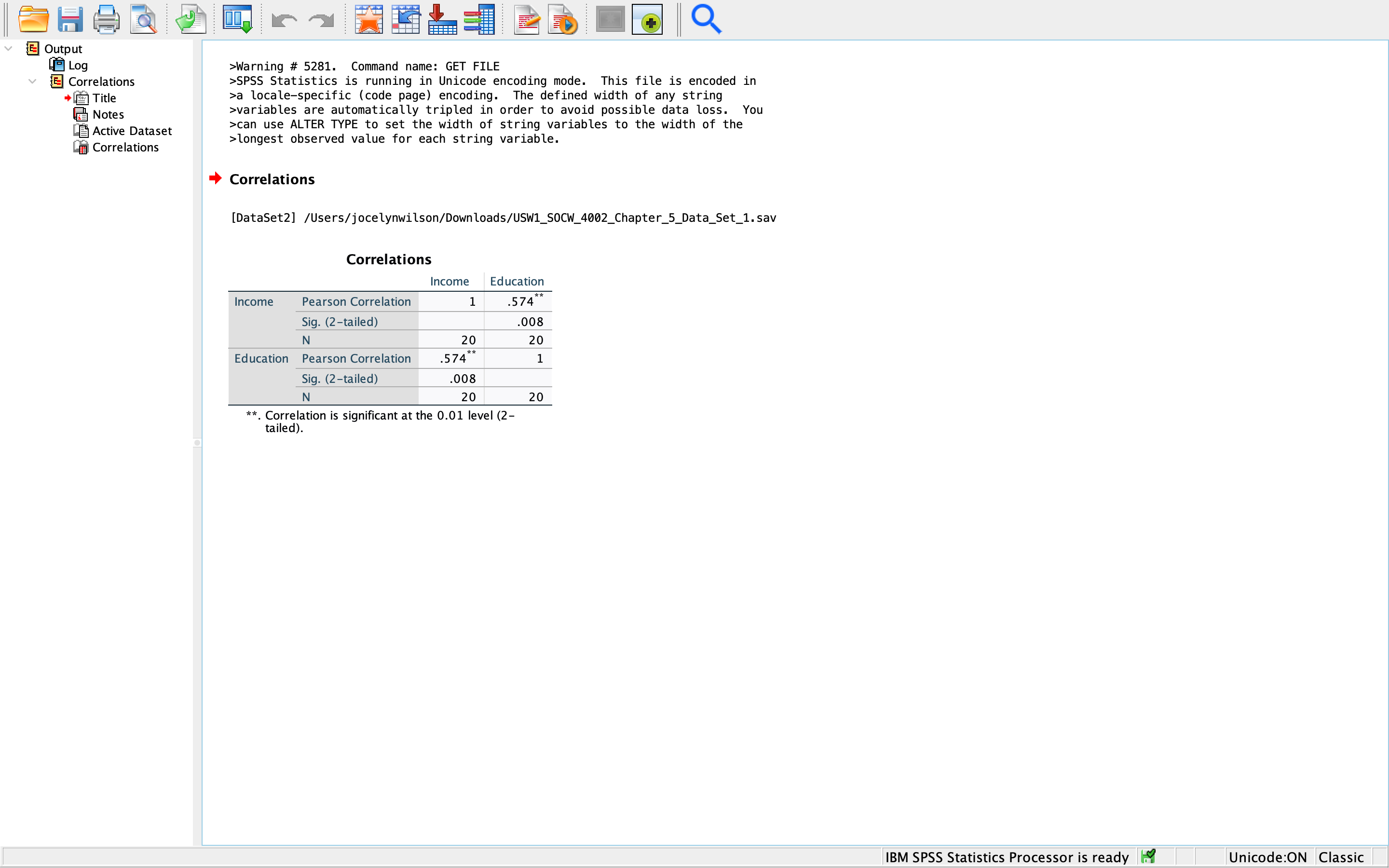The image size is (1389, 868).
Task: Click the Correlations table title
Action: click(389, 259)
